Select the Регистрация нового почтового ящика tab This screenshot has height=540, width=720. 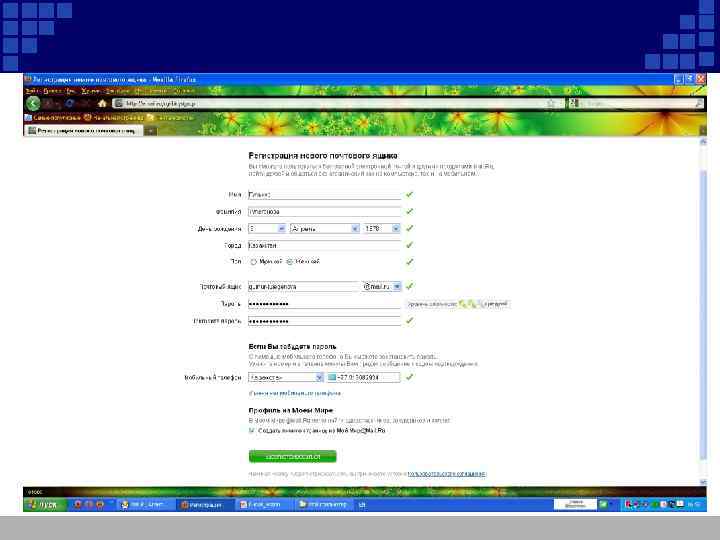(84, 131)
